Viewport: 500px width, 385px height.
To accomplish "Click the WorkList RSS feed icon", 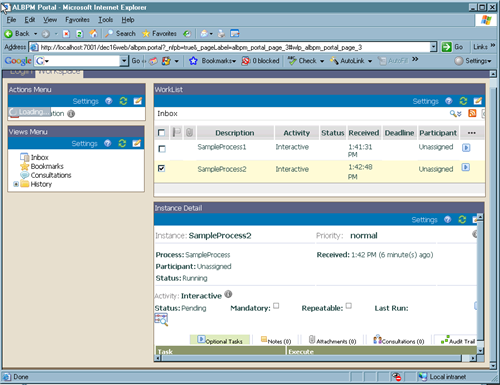I will [x=472, y=113].
